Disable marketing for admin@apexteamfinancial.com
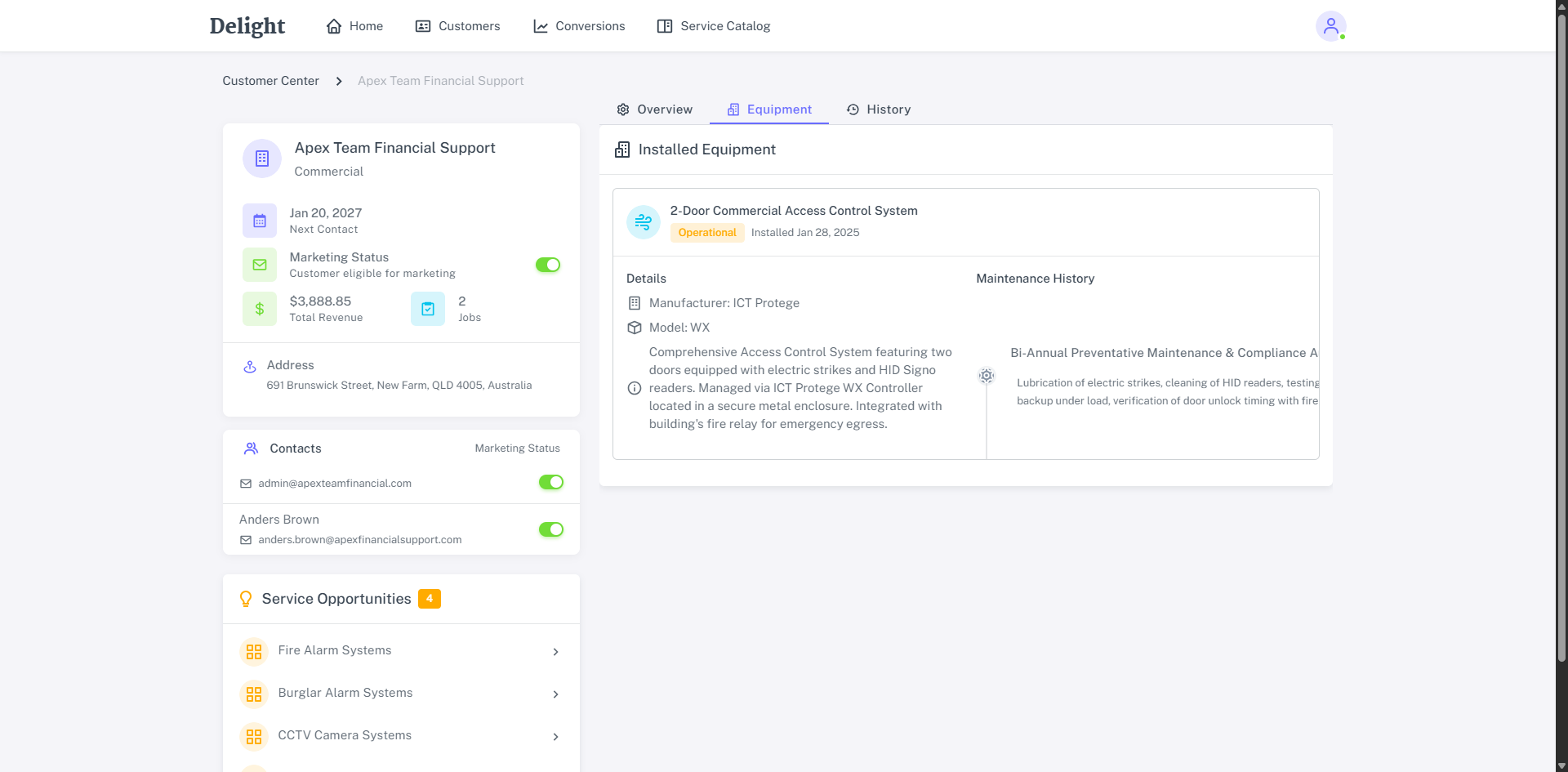This screenshot has height=772, width=1568. click(x=551, y=482)
